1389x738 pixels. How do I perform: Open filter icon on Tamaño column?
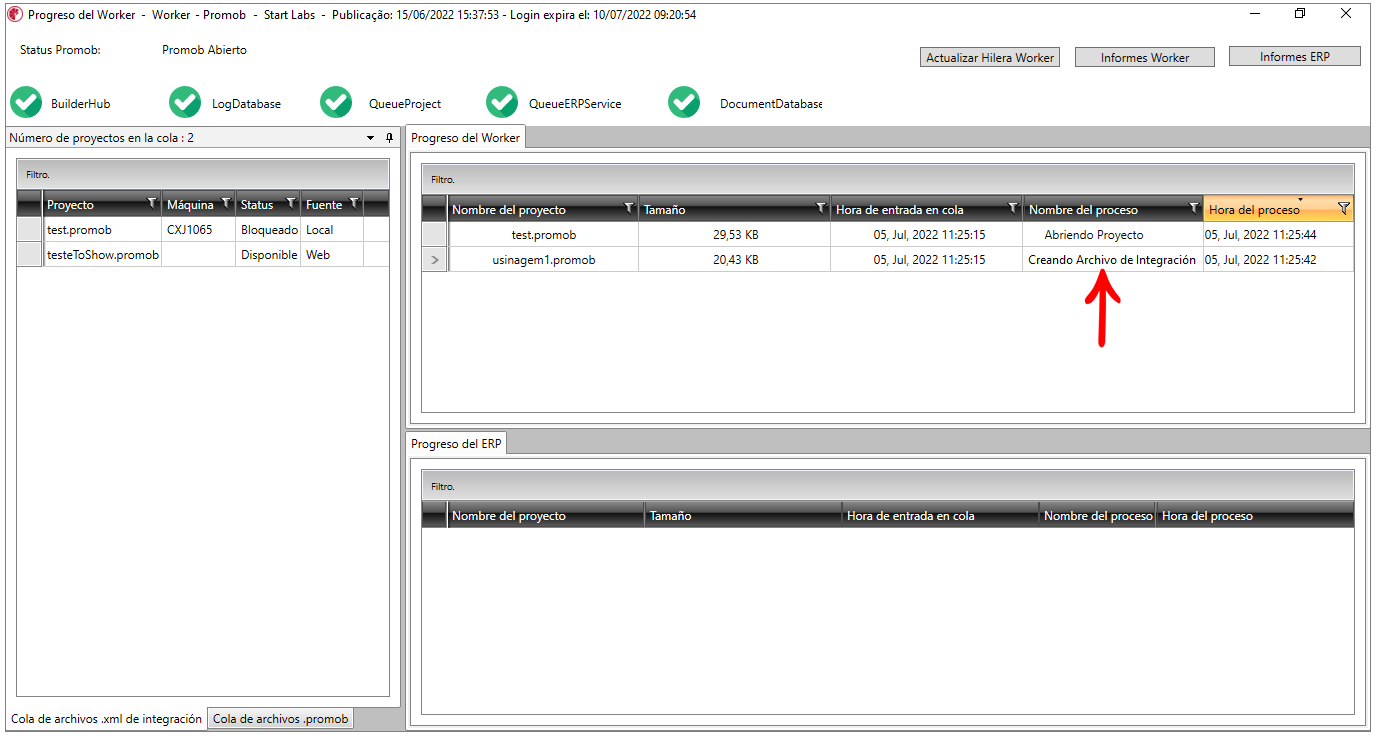820,208
